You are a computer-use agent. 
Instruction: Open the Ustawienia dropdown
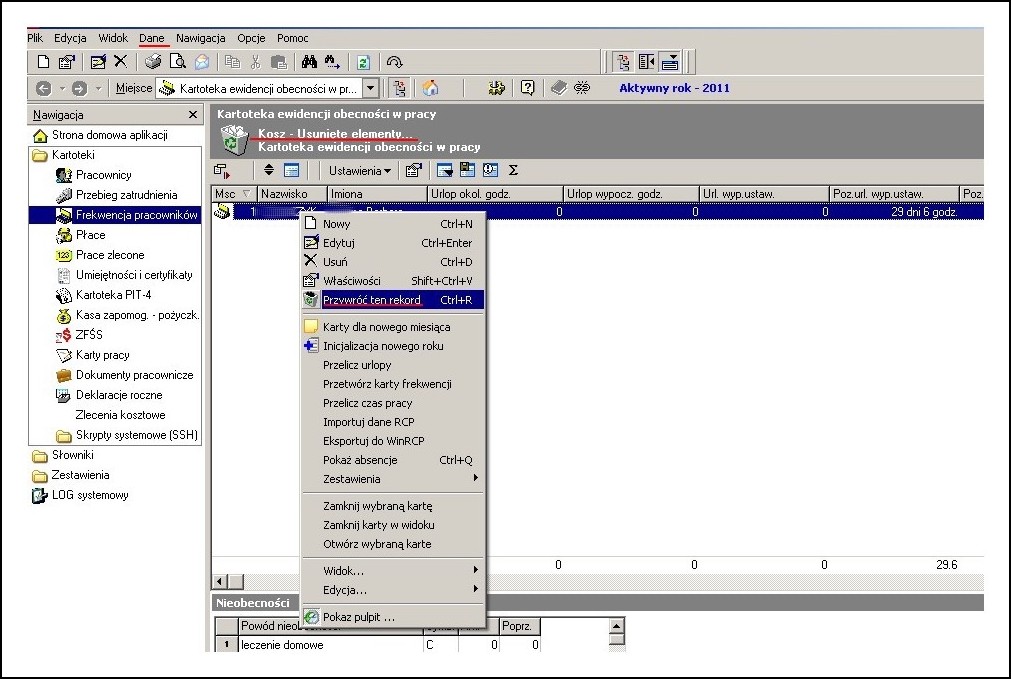click(359, 171)
